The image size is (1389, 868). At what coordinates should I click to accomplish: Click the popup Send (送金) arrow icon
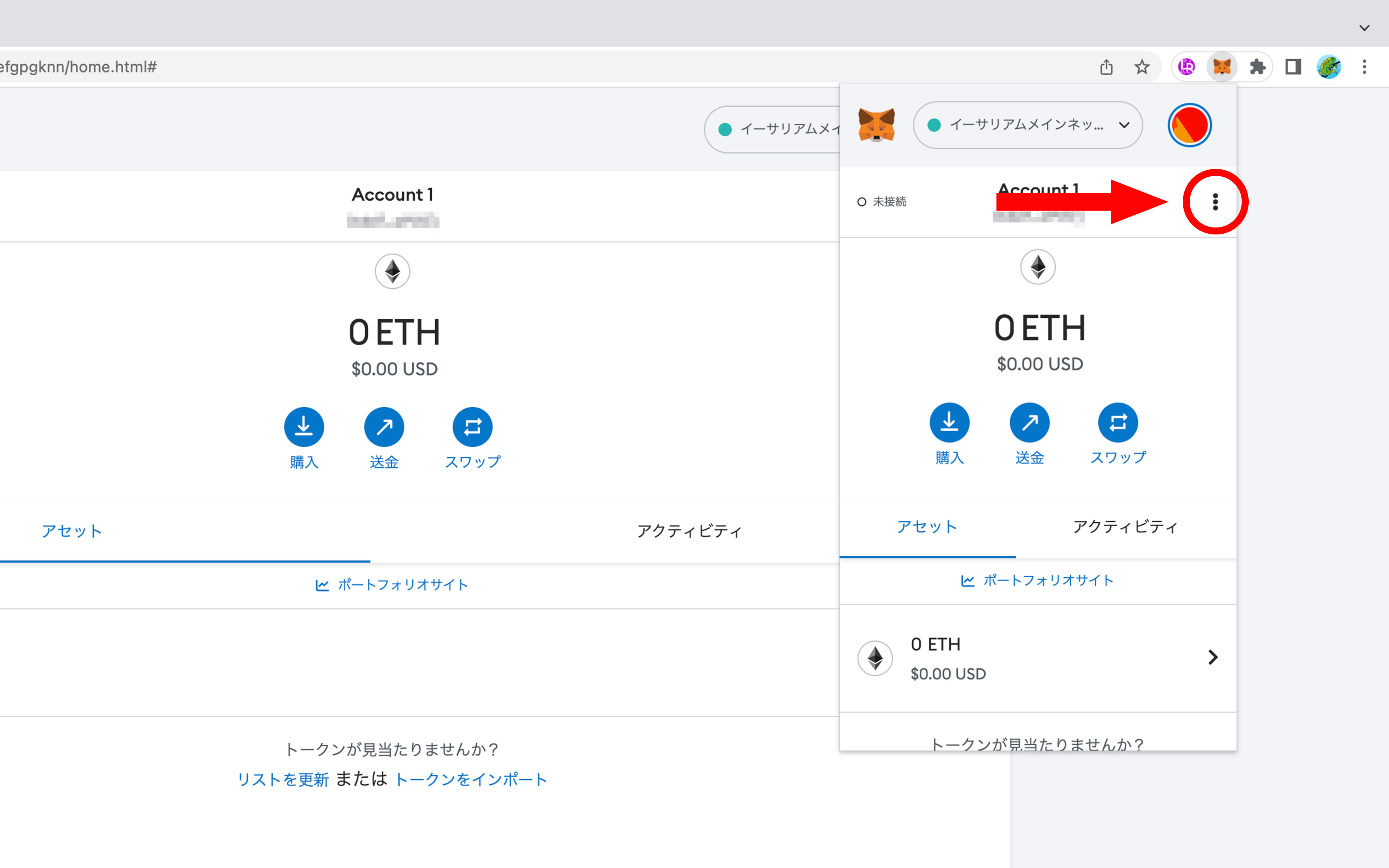[1029, 422]
